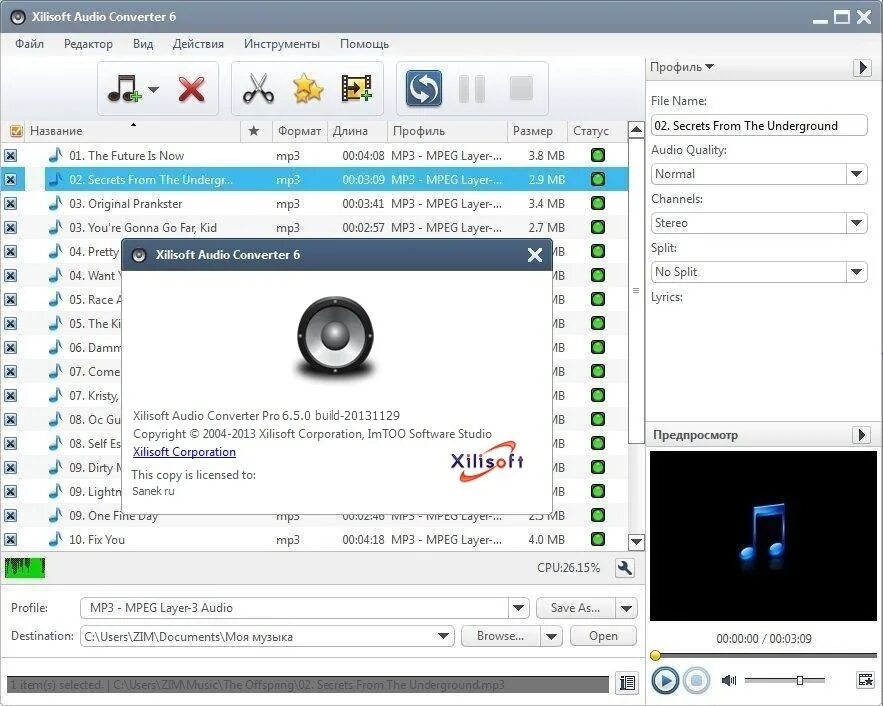Select the scissors Clip tool
Viewport: 883px width, 706px height.
click(258, 89)
